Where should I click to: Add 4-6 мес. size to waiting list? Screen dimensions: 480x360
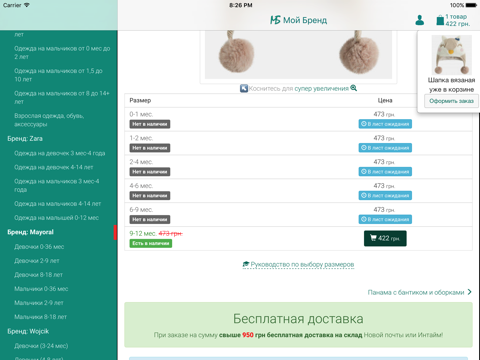coord(385,195)
